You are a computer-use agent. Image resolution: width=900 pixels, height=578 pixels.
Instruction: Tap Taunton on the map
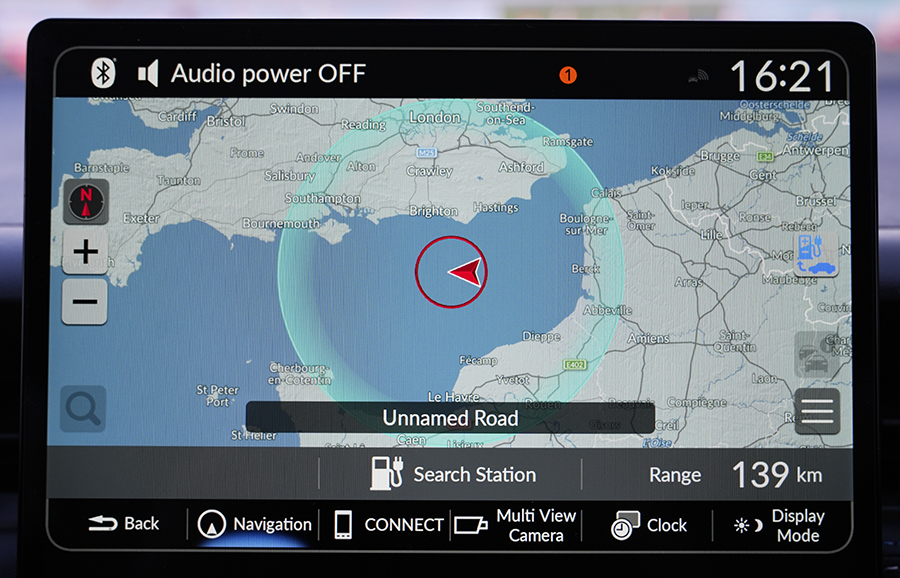179,180
